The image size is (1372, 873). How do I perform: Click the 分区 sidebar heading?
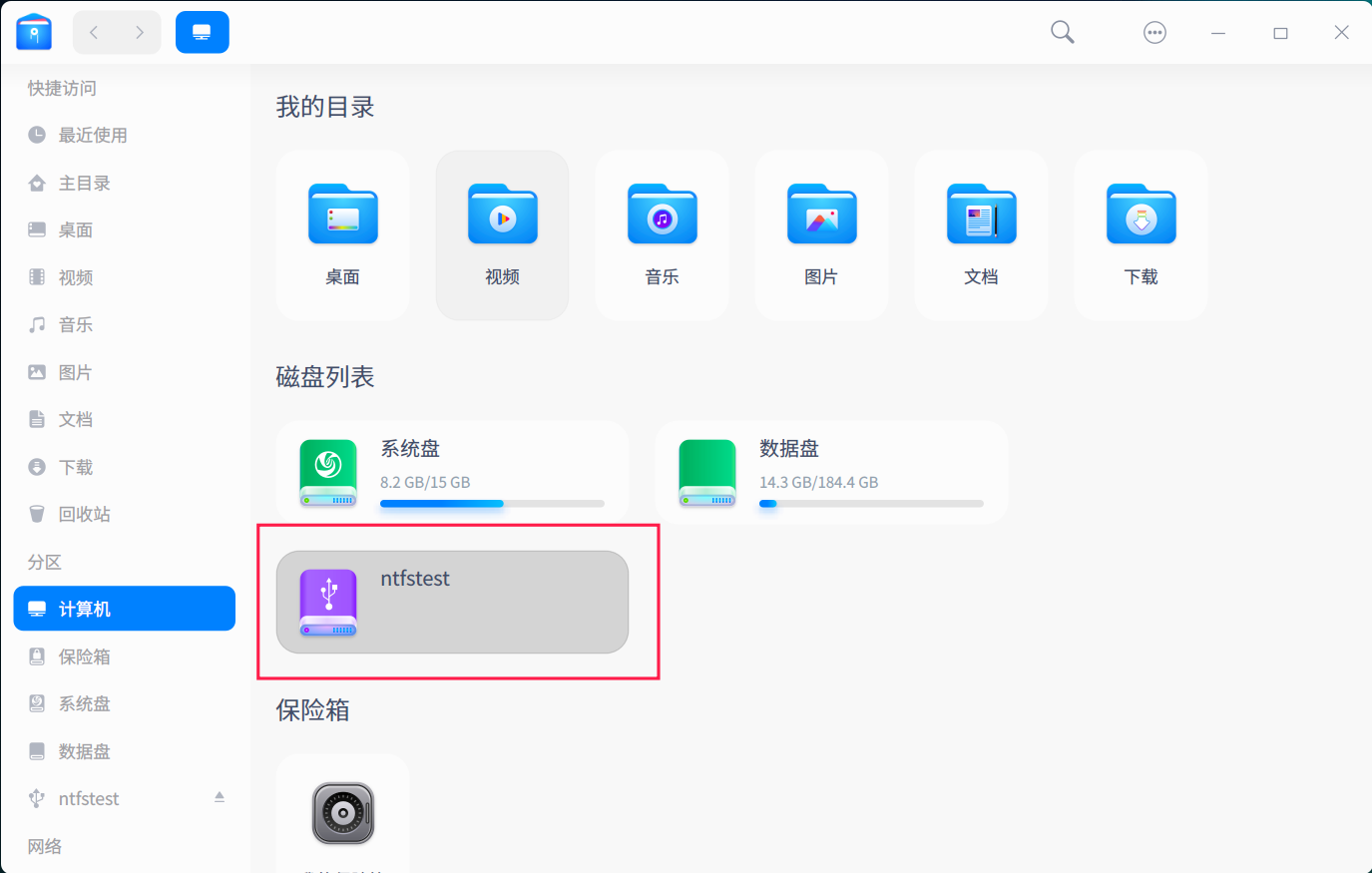(x=45, y=562)
